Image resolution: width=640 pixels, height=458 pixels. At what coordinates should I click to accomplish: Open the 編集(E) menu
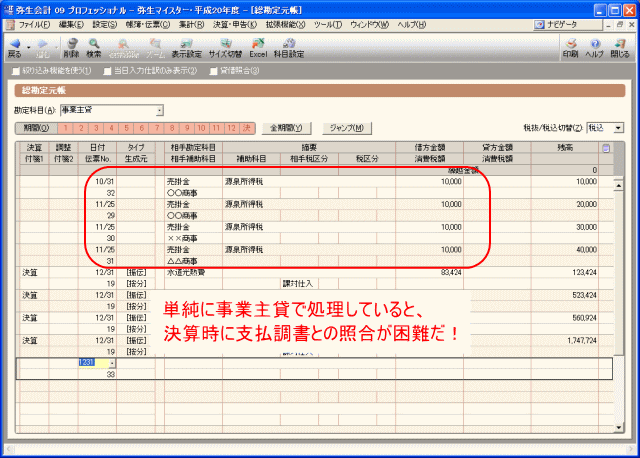coord(71,25)
